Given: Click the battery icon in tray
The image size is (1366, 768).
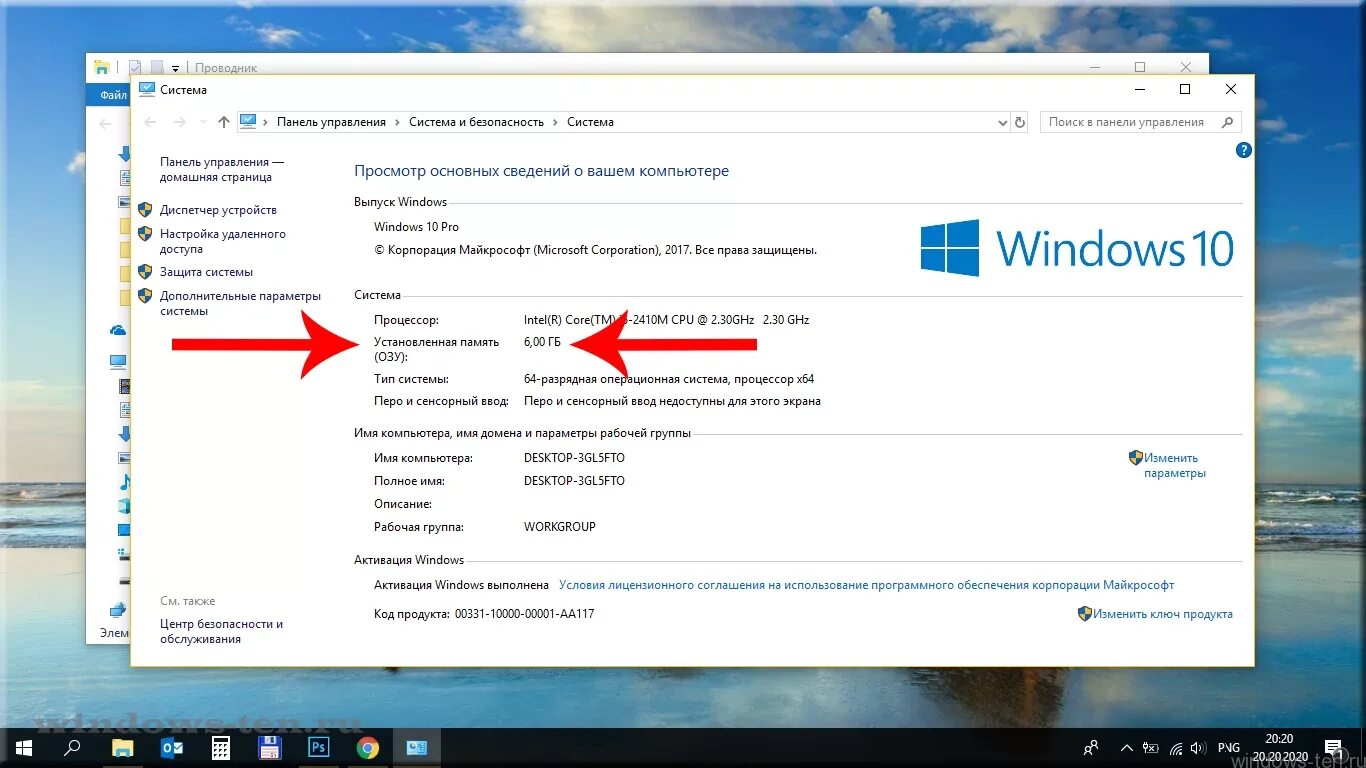Looking at the screenshot, I should 1151,747.
